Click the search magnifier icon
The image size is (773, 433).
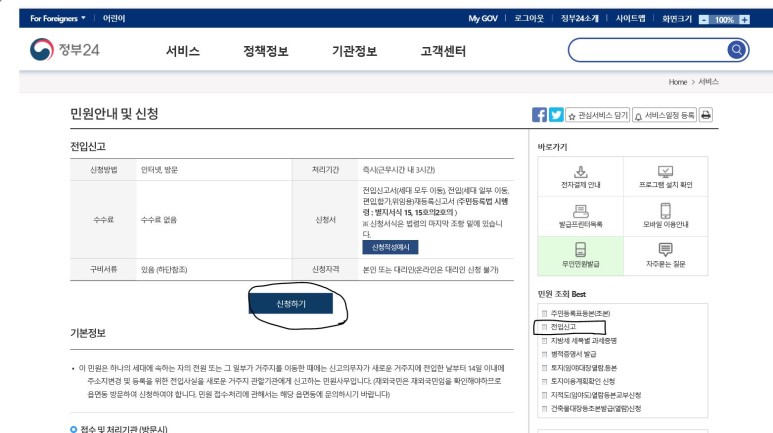[x=737, y=50]
